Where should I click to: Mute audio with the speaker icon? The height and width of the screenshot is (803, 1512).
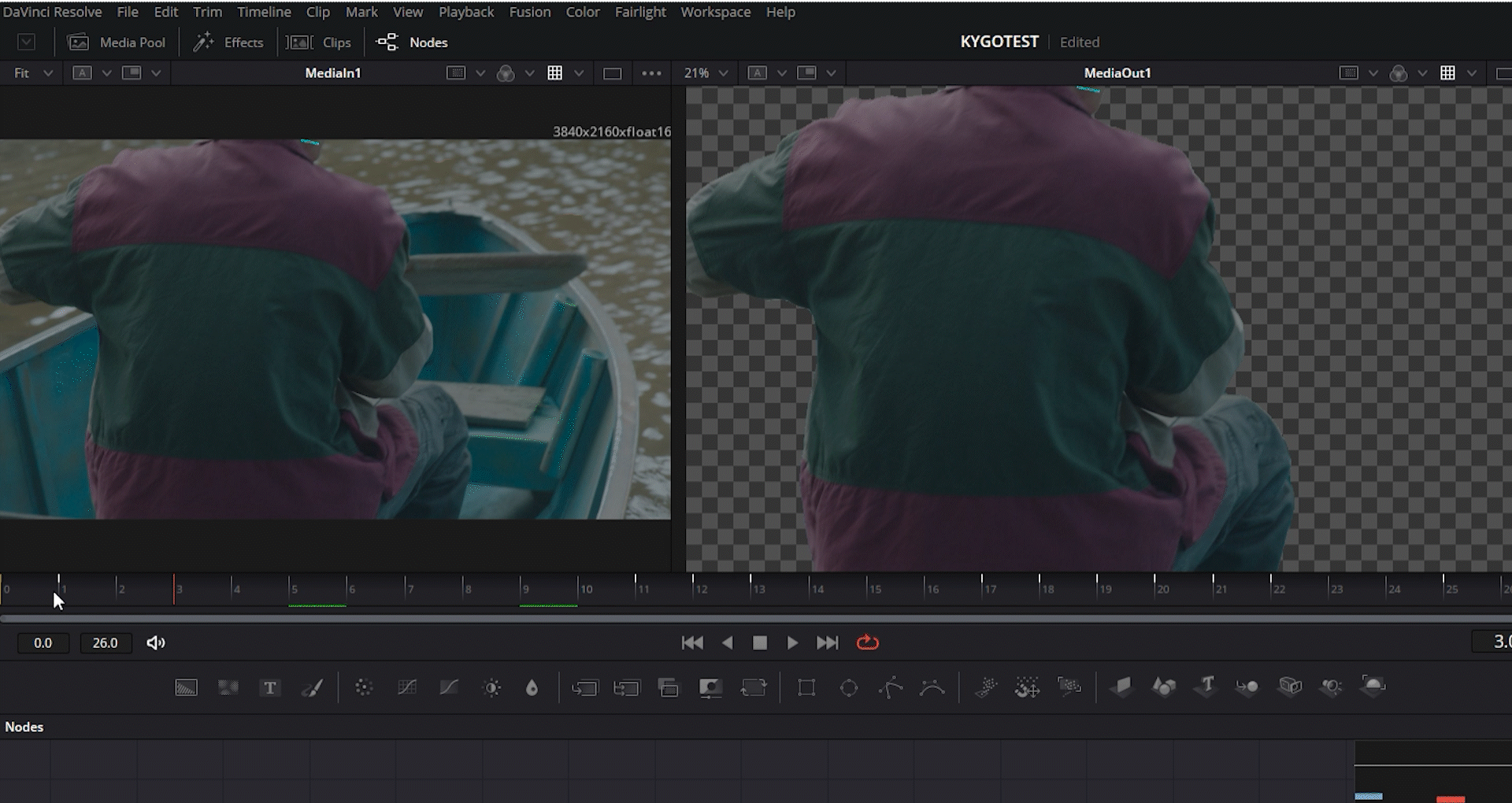point(156,643)
